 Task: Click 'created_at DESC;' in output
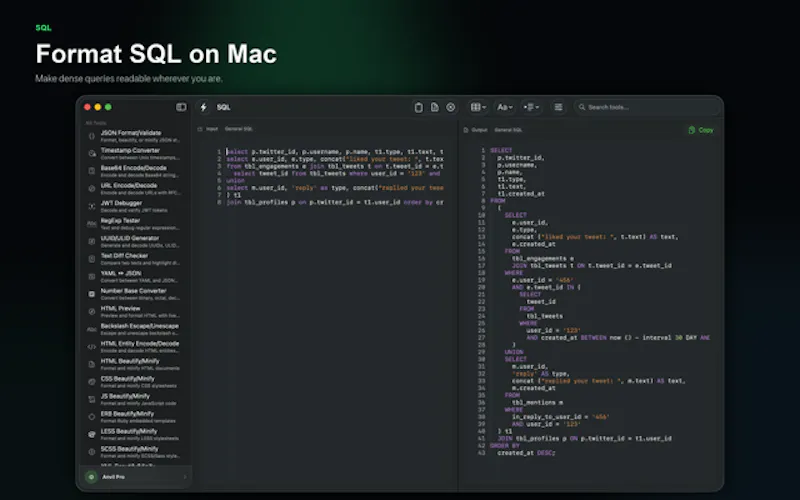[526, 453]
